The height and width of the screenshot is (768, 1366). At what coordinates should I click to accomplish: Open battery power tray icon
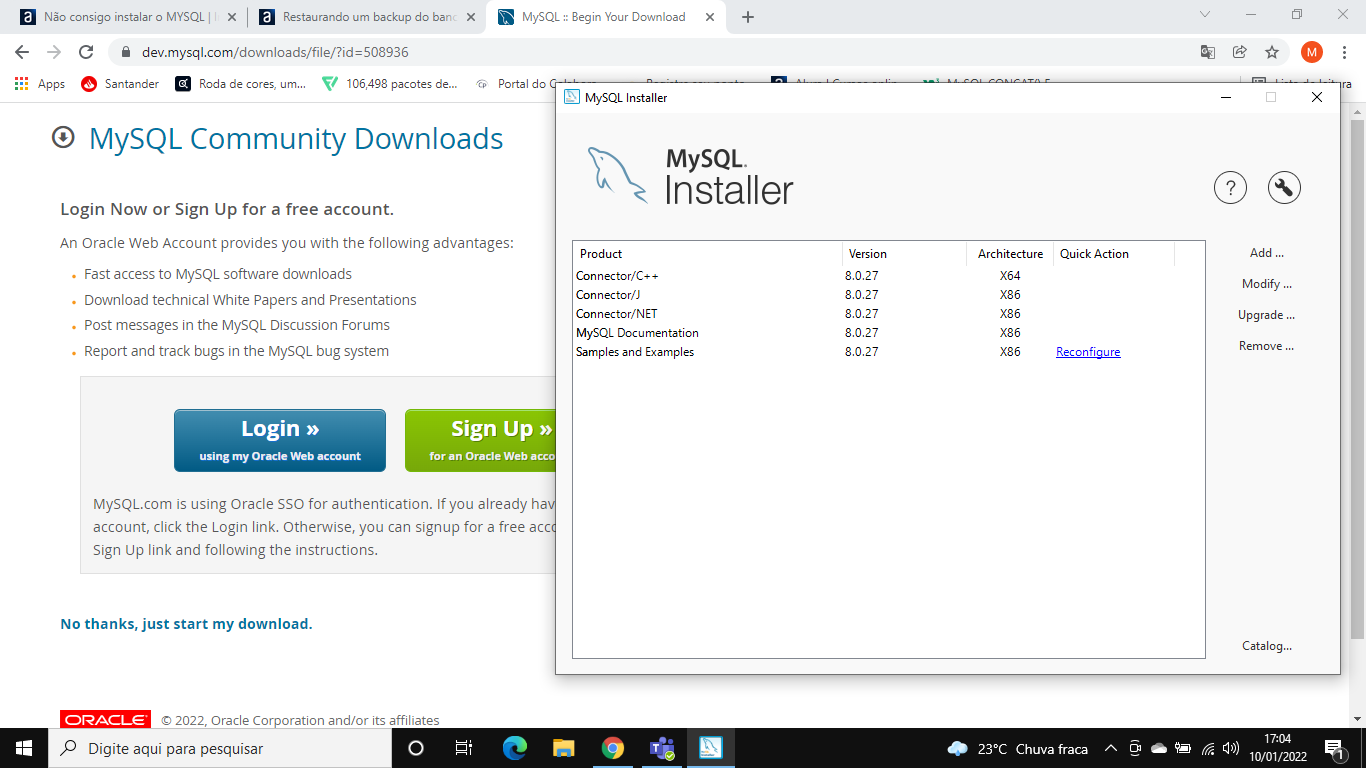click(1183, 748)
